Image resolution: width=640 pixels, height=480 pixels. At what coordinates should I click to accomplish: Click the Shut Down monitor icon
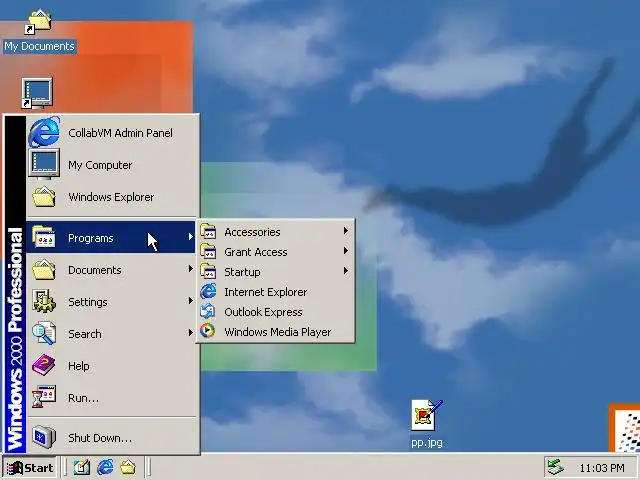(44, 437)
